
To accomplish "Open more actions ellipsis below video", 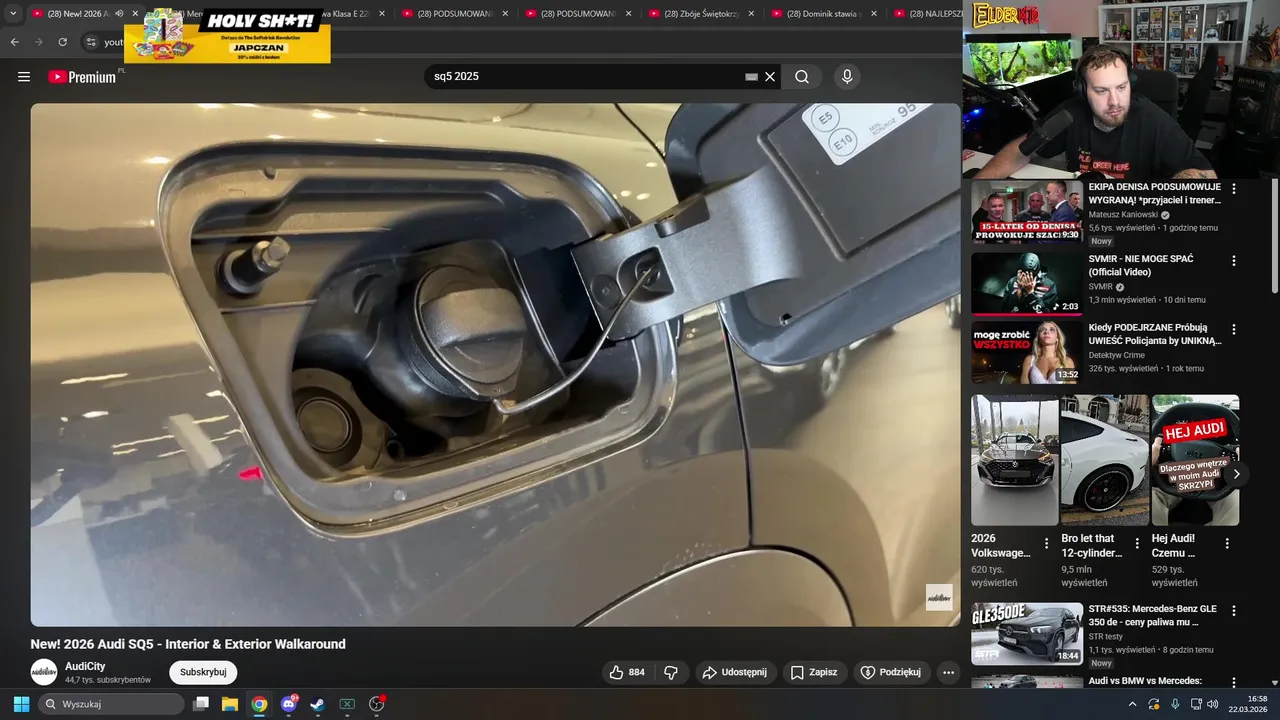I will coord(948,672).
